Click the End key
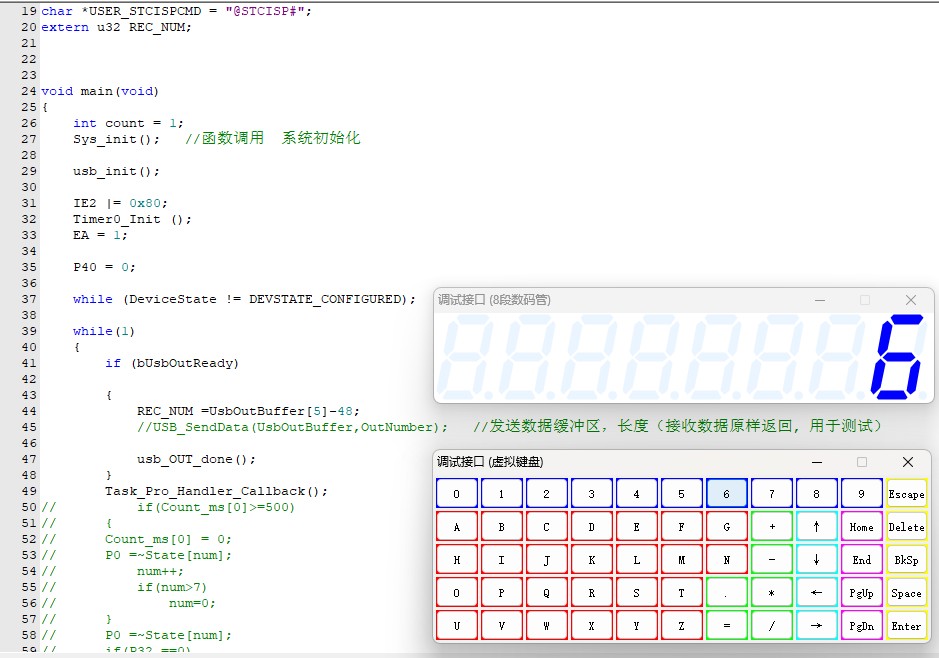The image size is (939, 658). [861, 560]
